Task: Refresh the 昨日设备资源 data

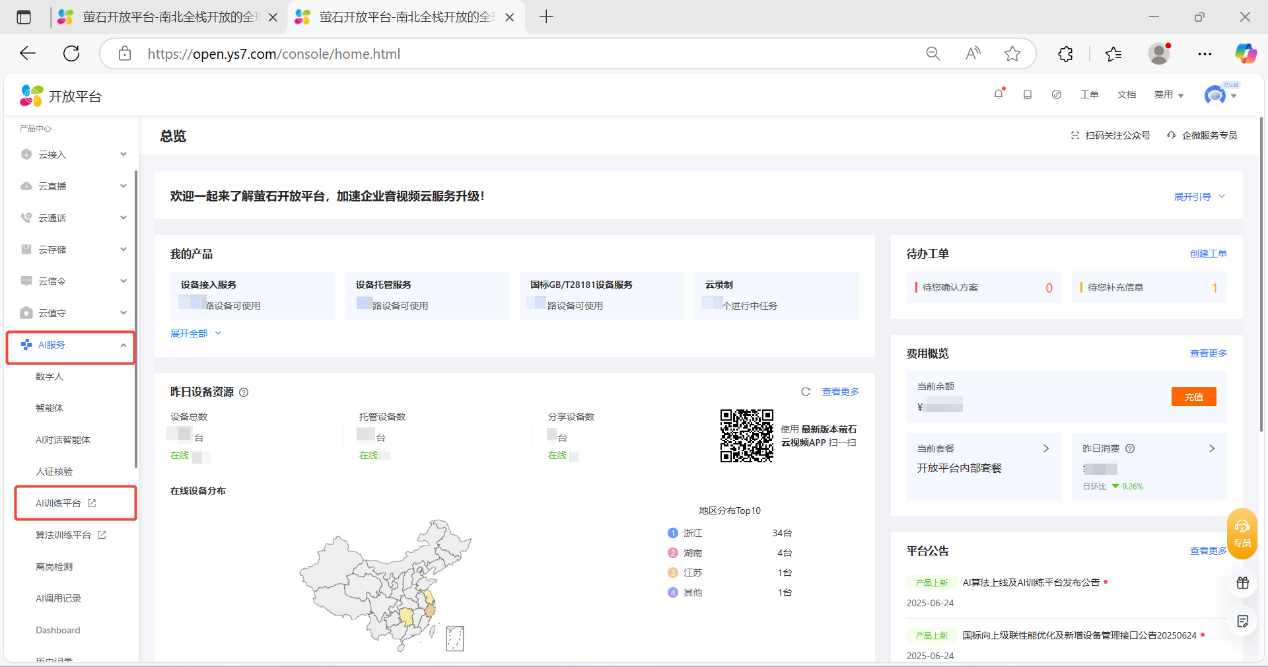Action: (x=805, y=392)
